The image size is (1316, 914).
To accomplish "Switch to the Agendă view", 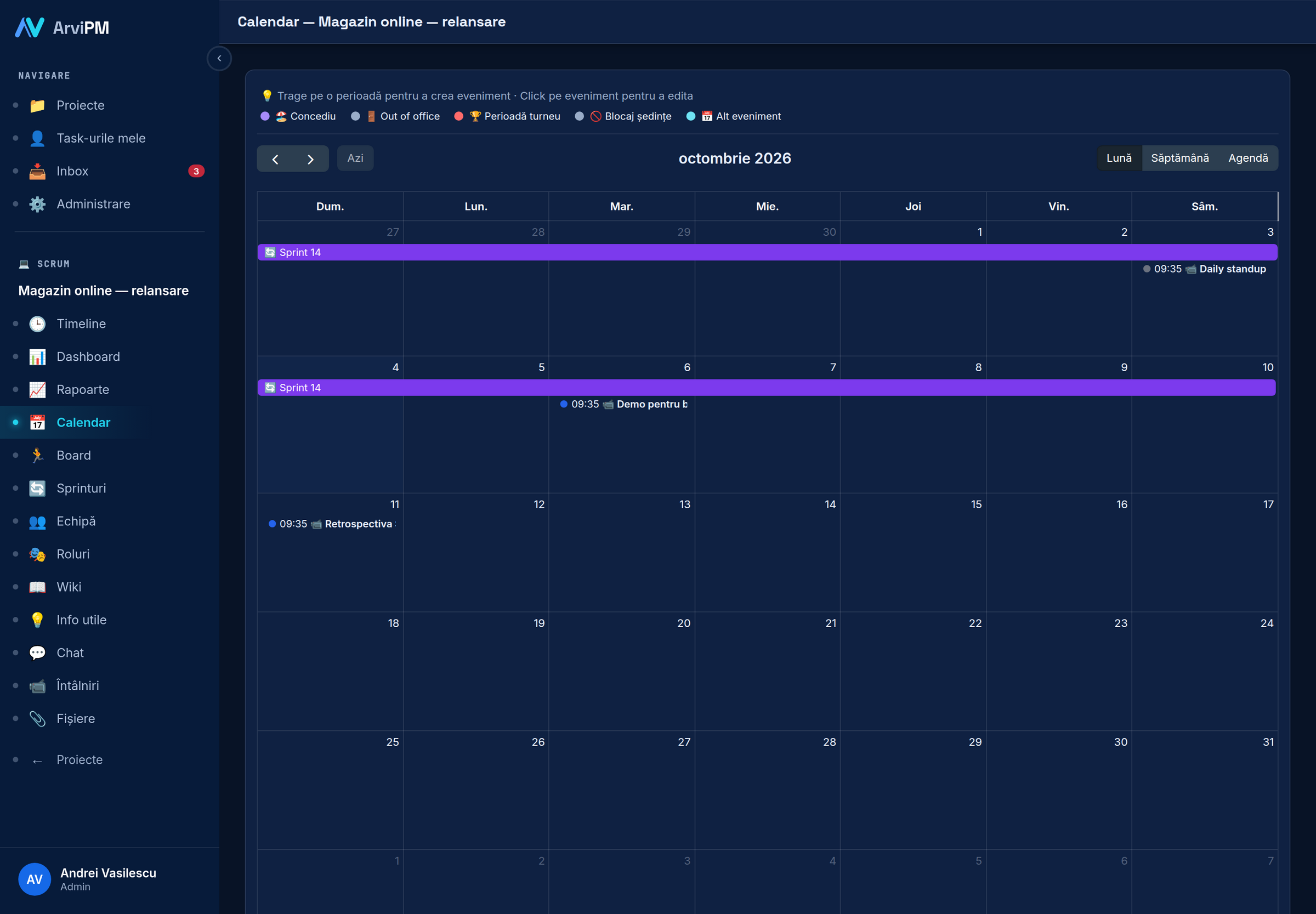I will [x=1248, y=158].
